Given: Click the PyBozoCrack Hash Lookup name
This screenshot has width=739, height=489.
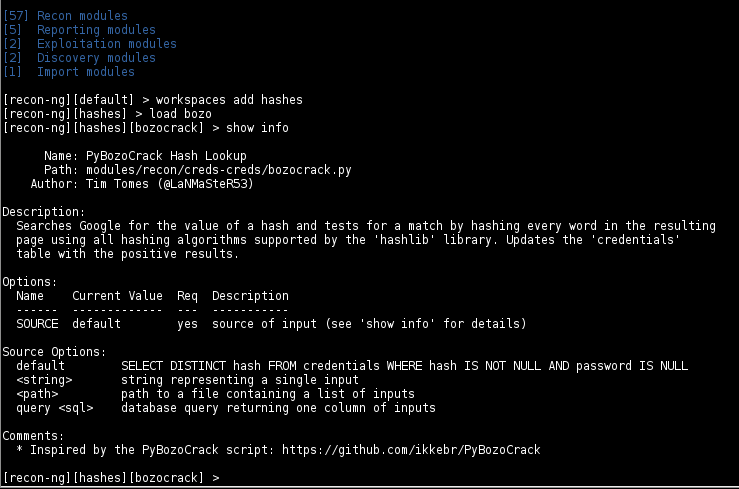Looking at the screenshot, I should (166, 156).
